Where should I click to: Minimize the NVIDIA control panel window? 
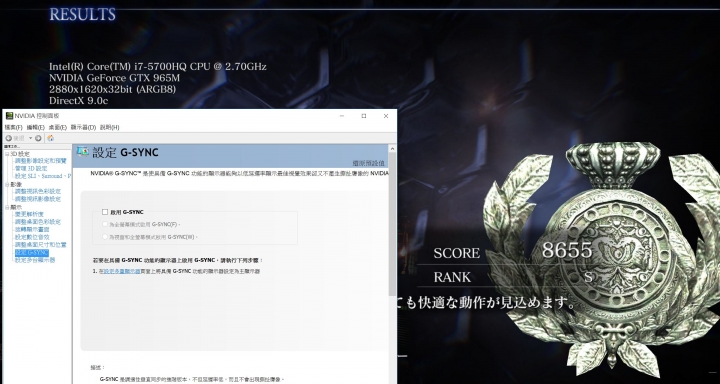pyautogui.click(x=342, y=116)
